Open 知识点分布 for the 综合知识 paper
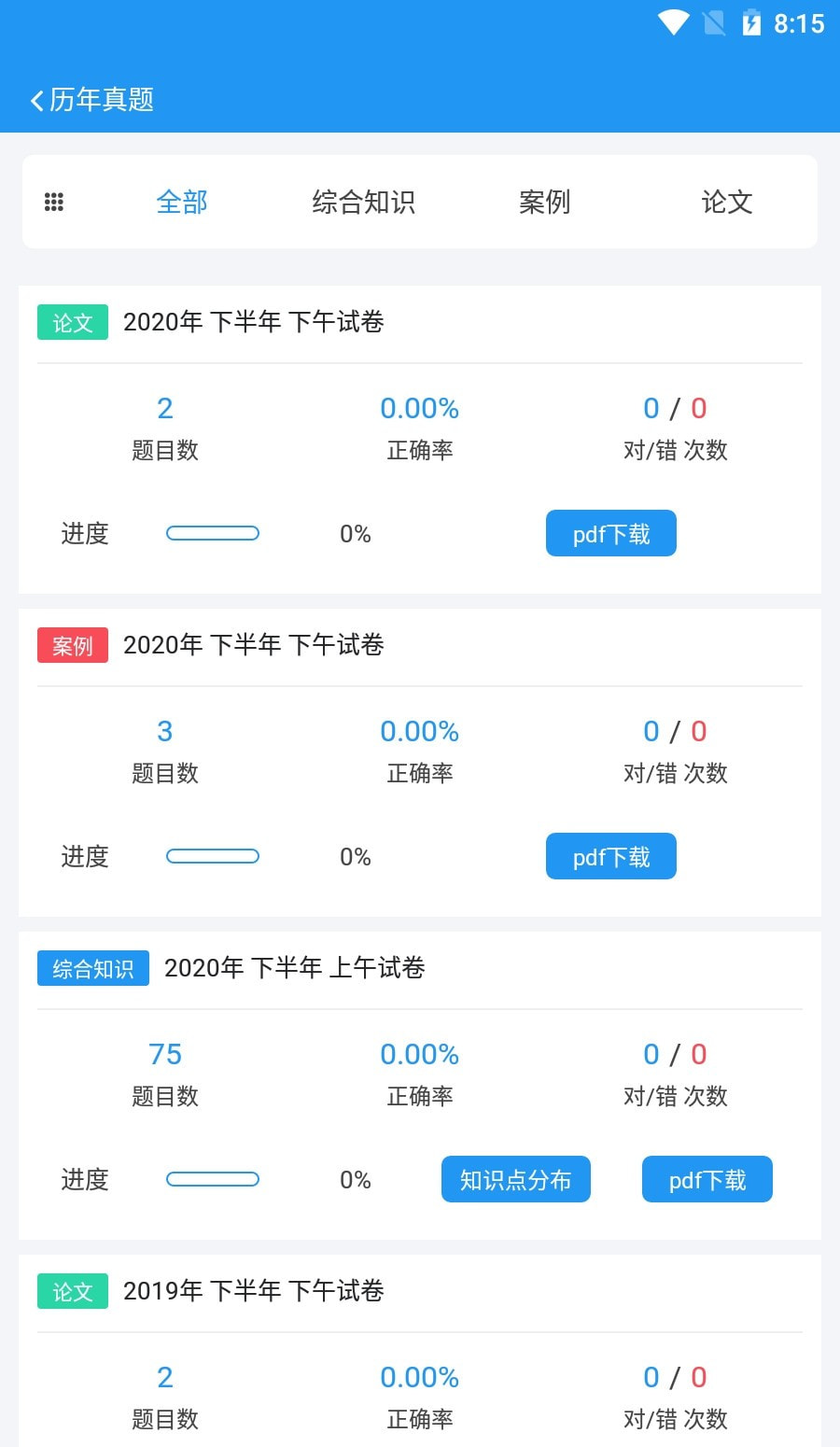 click(x=515, y=1180)
